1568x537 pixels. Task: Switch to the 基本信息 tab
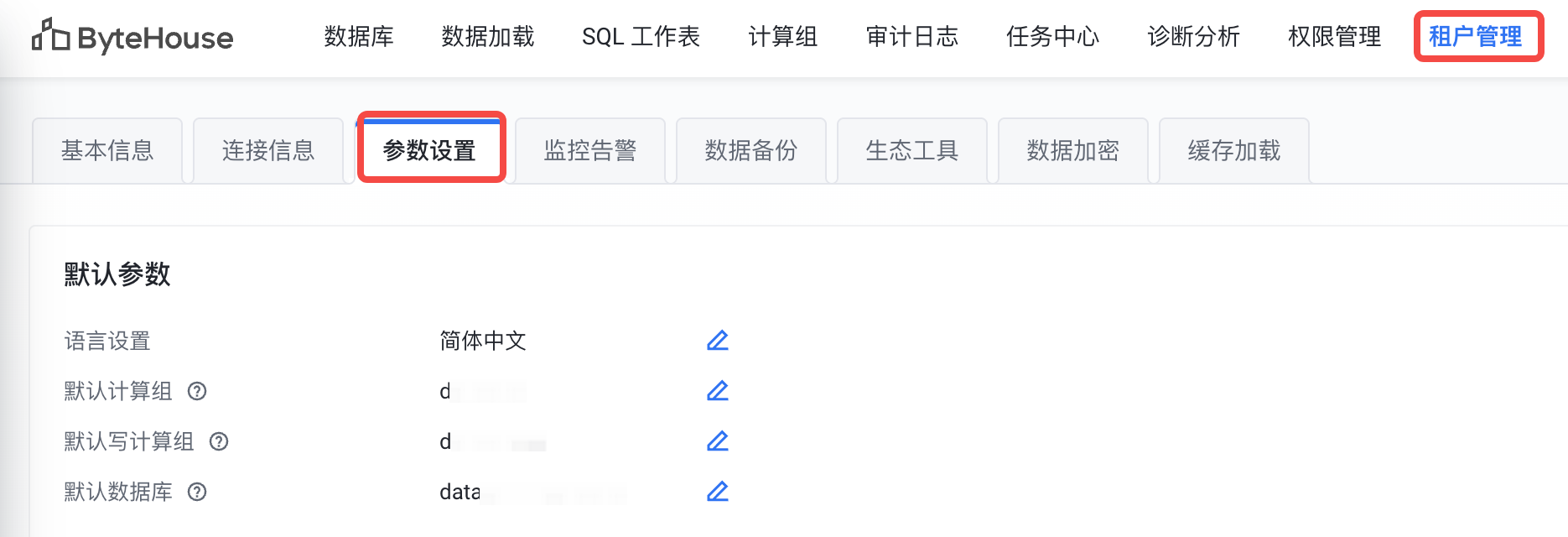107,151
